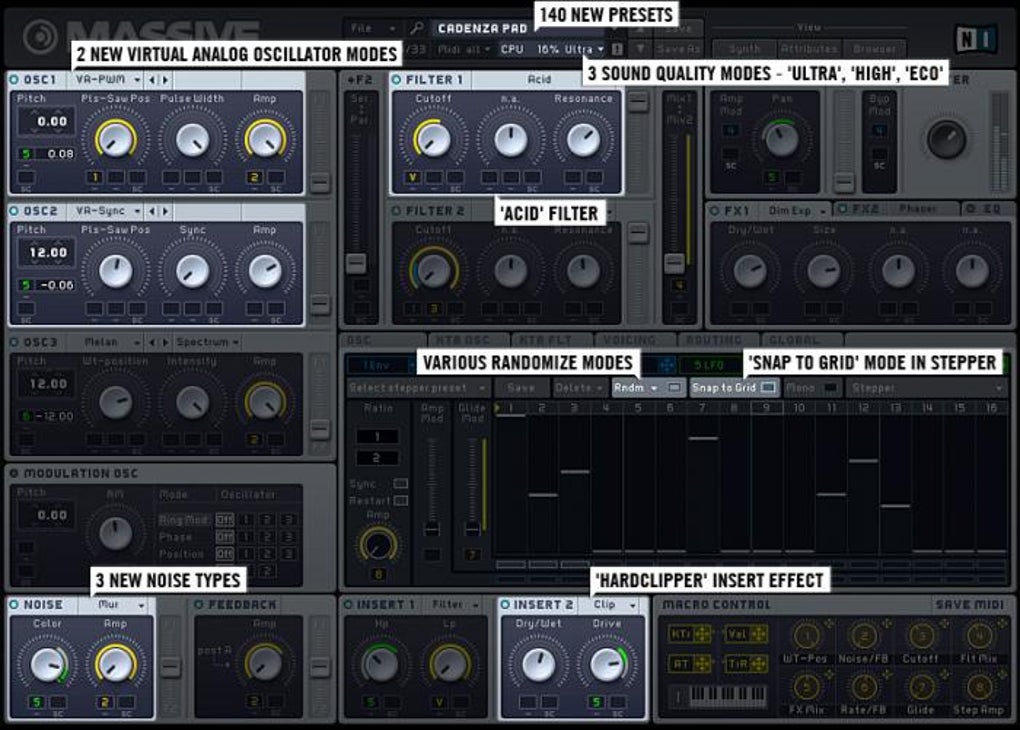Click macro knob 4 Flt Mix
The width and height of the screenshot is (1020, 730).
tap(979, 636)
